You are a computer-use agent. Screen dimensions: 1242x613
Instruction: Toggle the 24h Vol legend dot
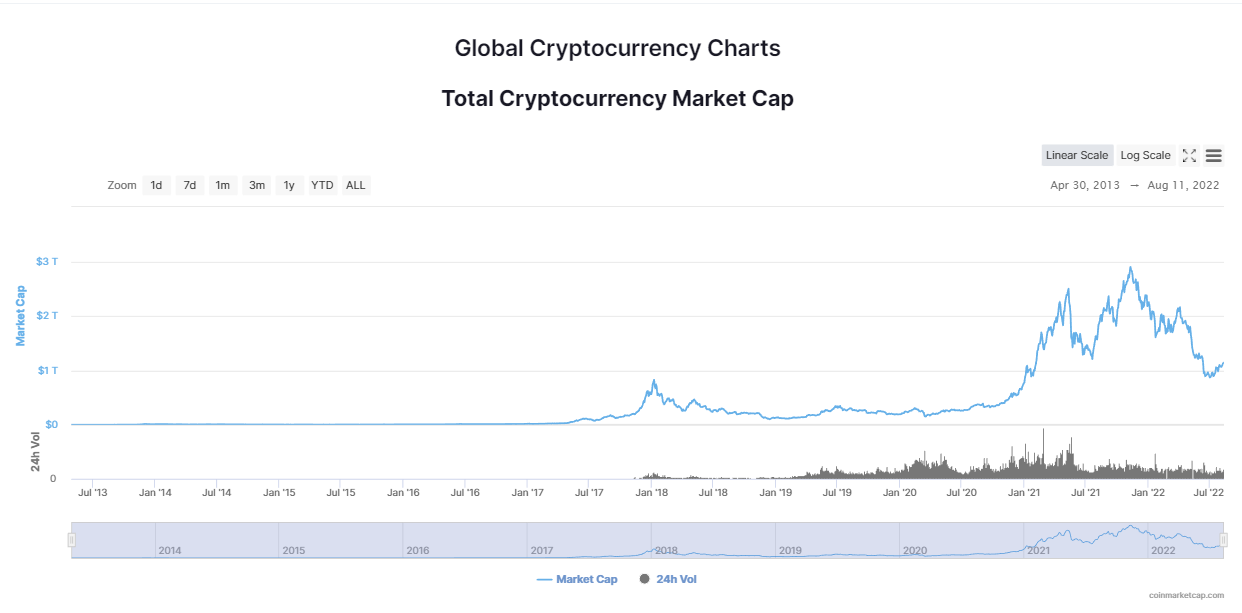point(645,579)
